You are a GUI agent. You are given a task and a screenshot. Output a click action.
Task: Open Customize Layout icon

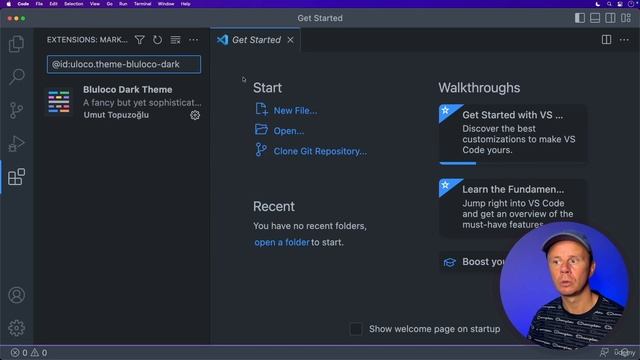pos(626,18)
